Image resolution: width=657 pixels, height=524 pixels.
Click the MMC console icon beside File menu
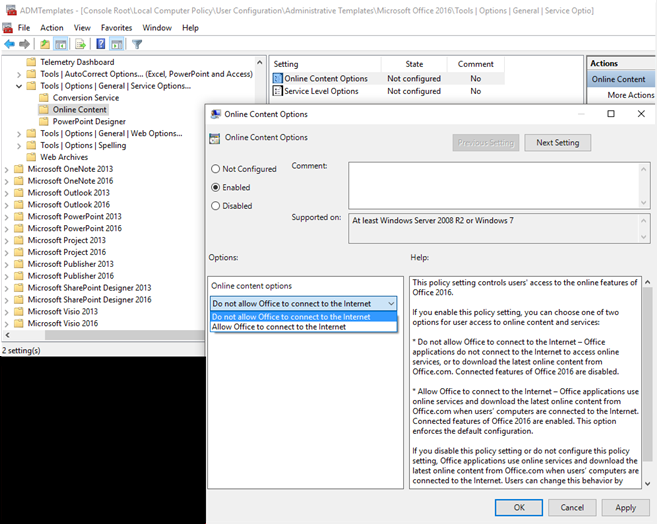[8, 28]
